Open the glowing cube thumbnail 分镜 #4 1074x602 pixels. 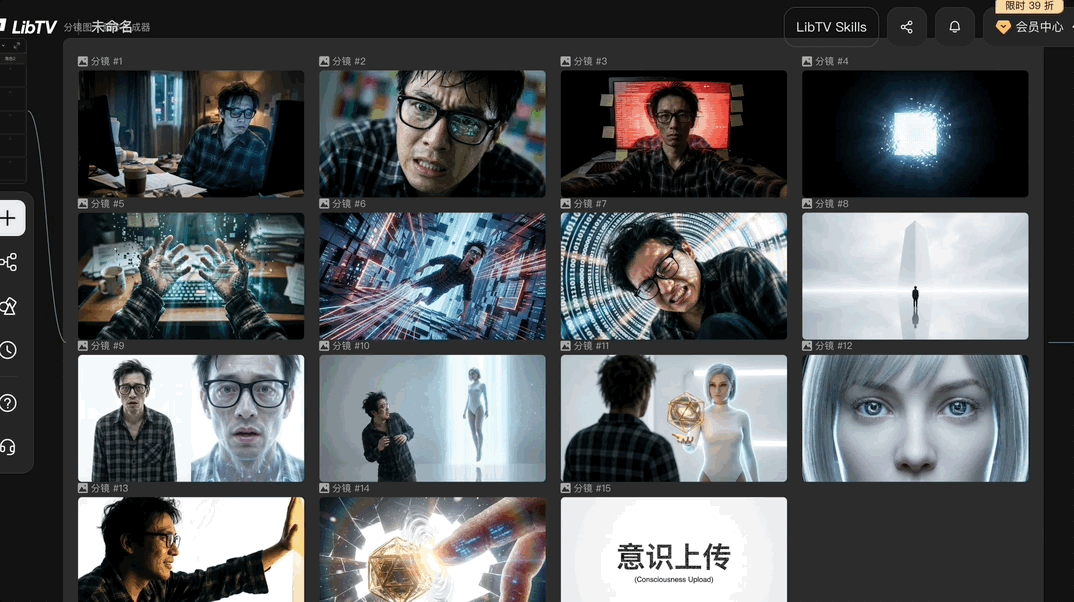click(914, 134)
